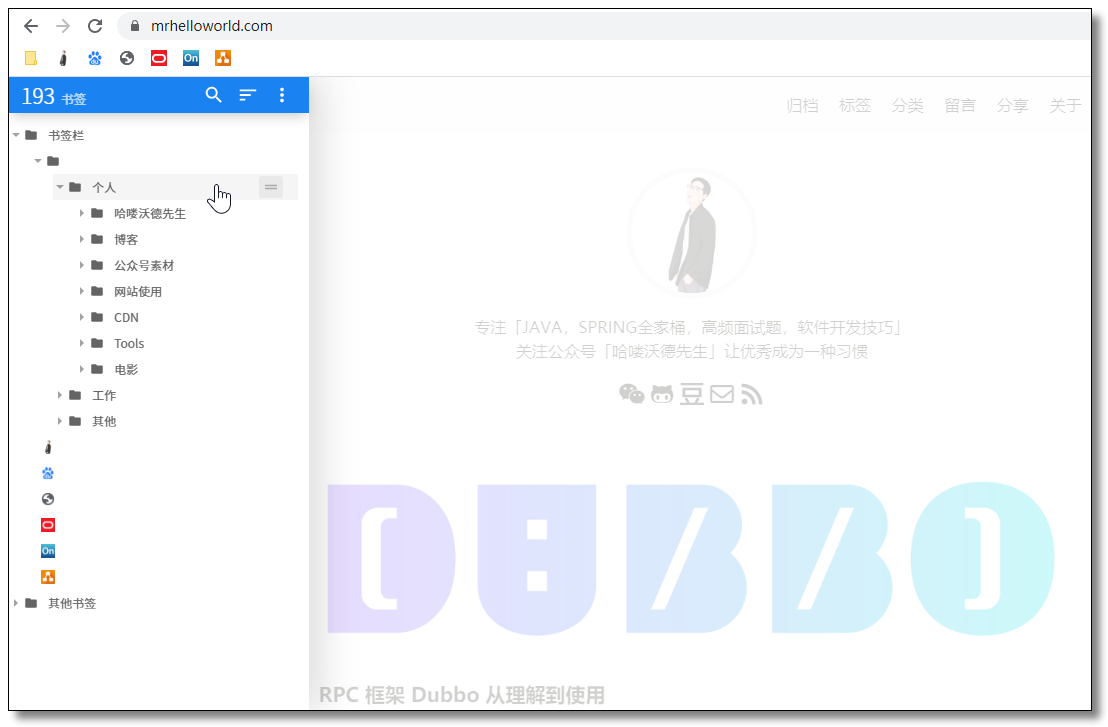The image size is (1108, 727).
Task: Open the globe bookmark in the tree list
Action: coord(48,500)
